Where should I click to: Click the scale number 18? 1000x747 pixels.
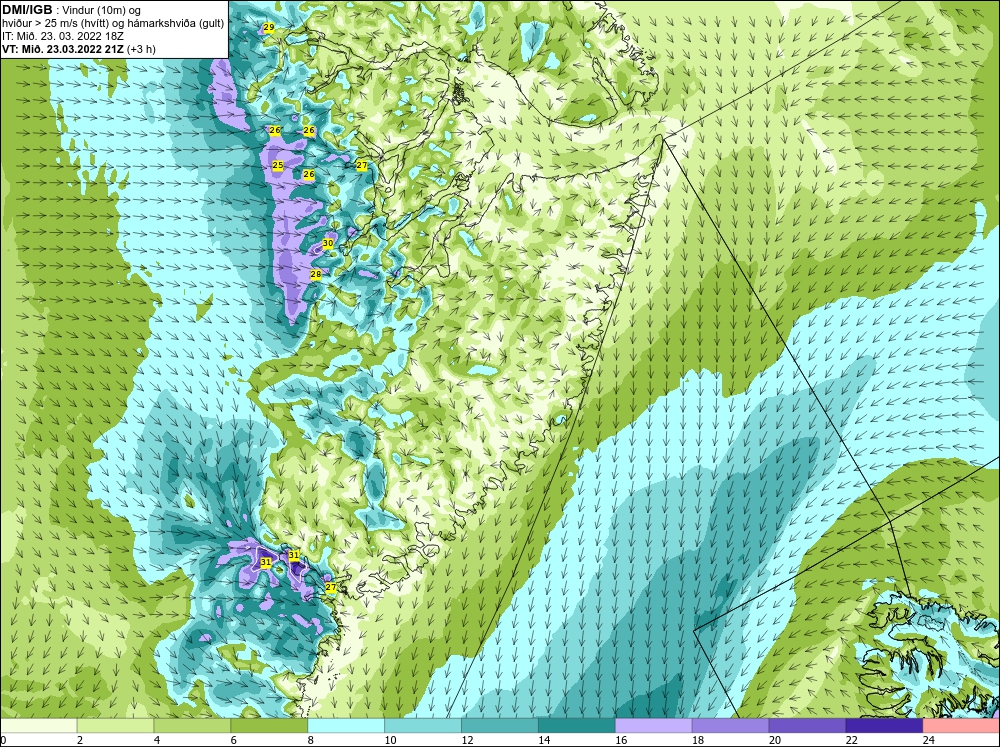click(x=698, y=740)
